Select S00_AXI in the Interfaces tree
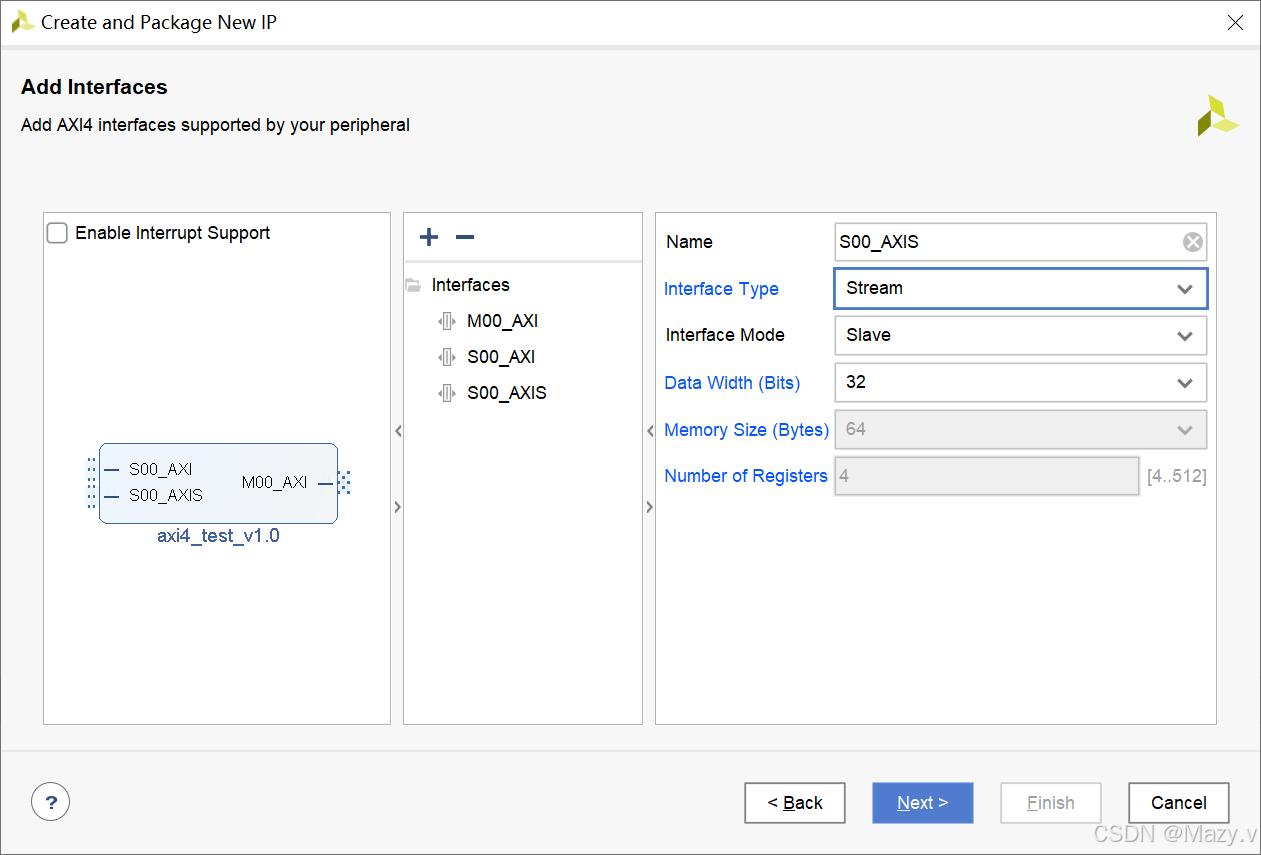Image resolution: width=1261 pixels, height=855 pixels. tap(501, 357)
